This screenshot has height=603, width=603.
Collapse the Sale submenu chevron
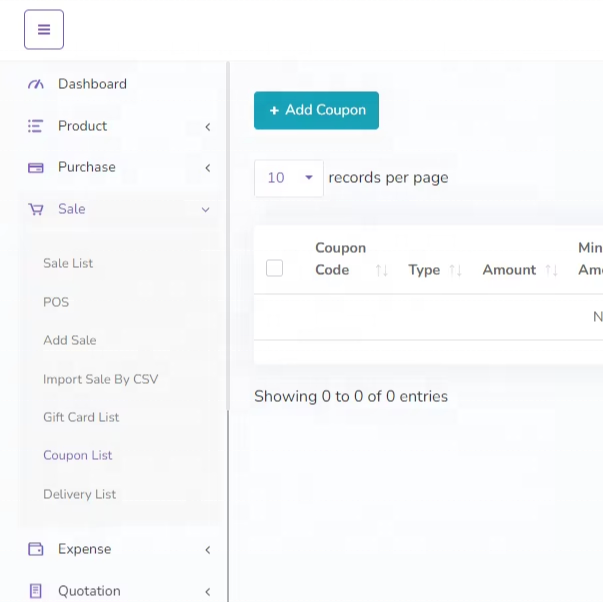tap(206, 210)
